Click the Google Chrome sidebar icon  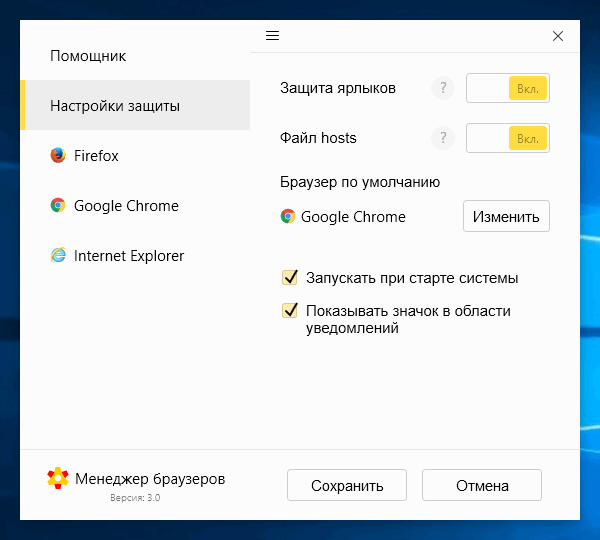pyautogui.click(x=58, y=206)
